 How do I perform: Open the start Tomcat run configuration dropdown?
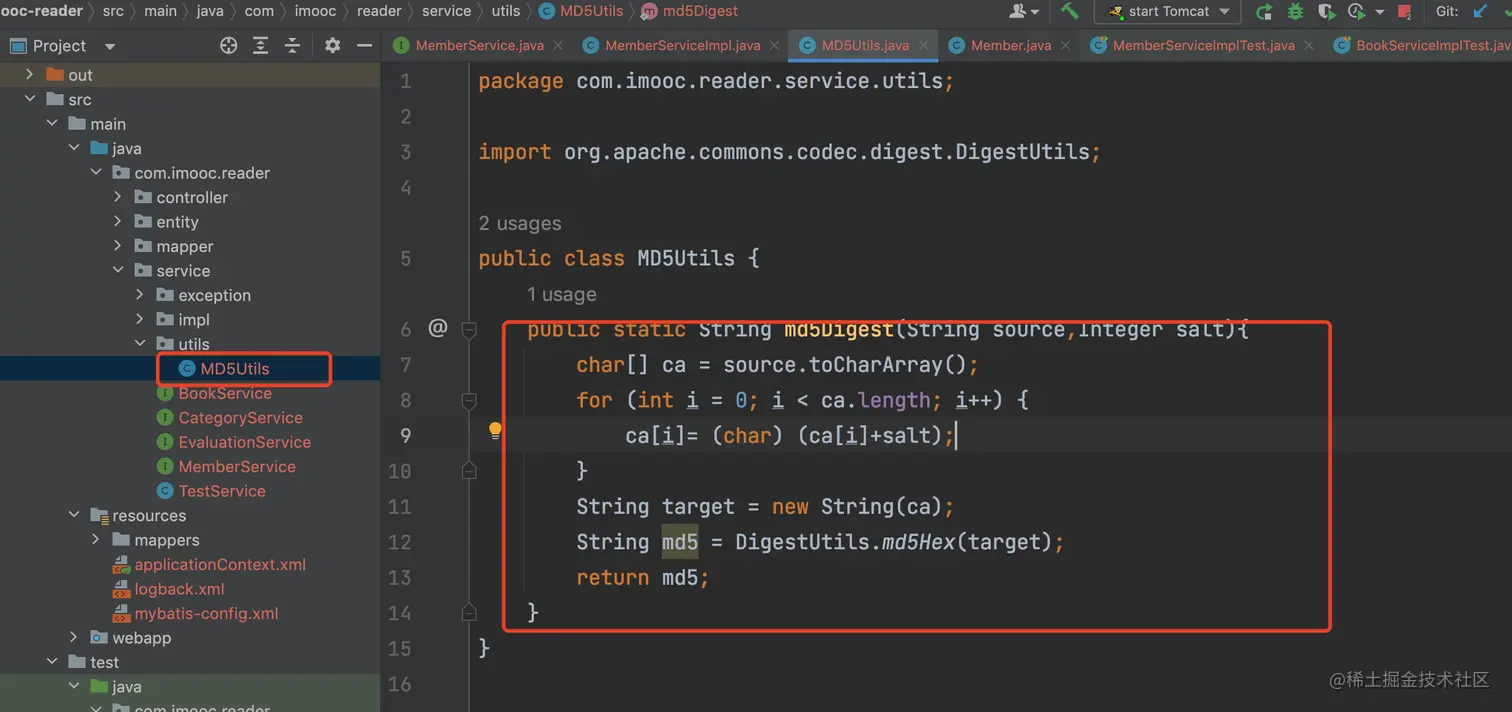pos(1167,11)
